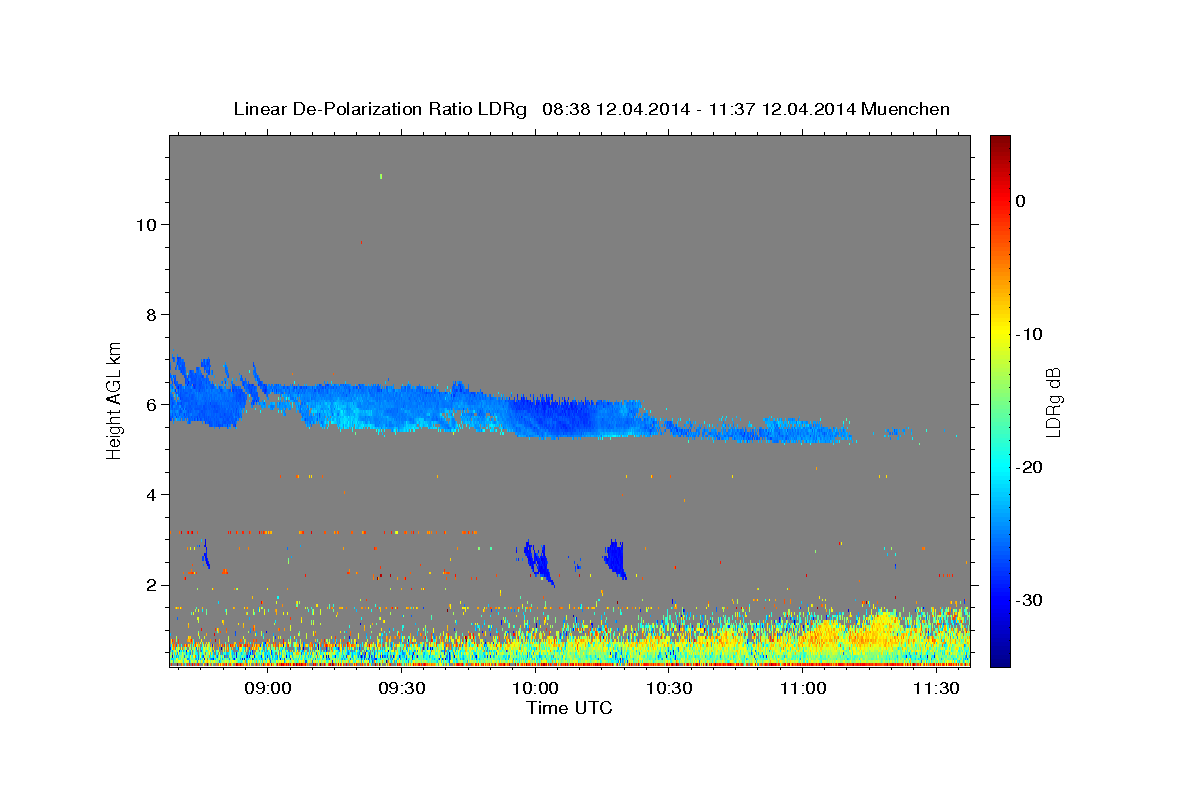Click the colorbar value '-30'

coord(1030,600)
